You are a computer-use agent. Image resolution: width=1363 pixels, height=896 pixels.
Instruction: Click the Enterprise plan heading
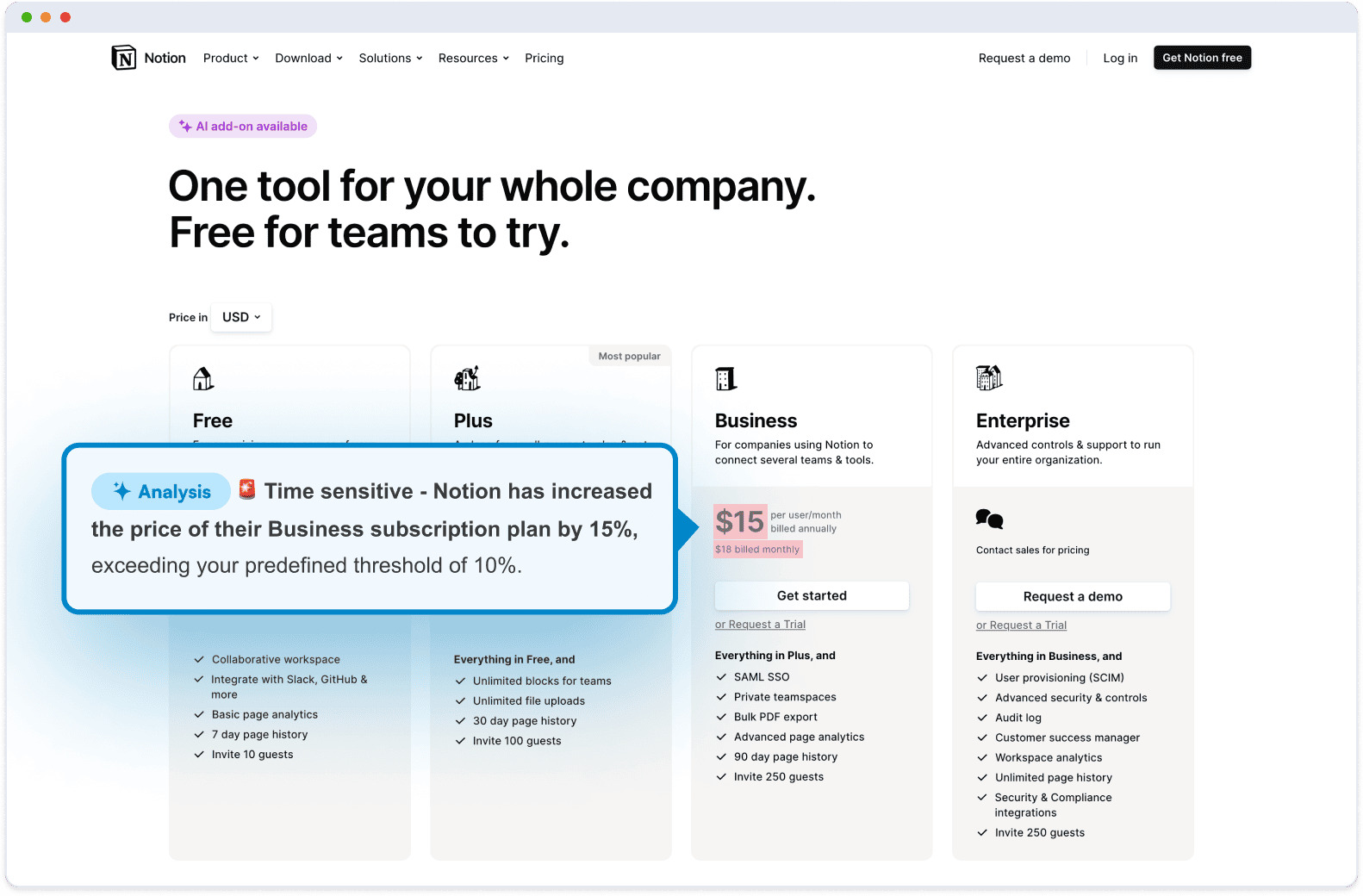coord(1023,420)
